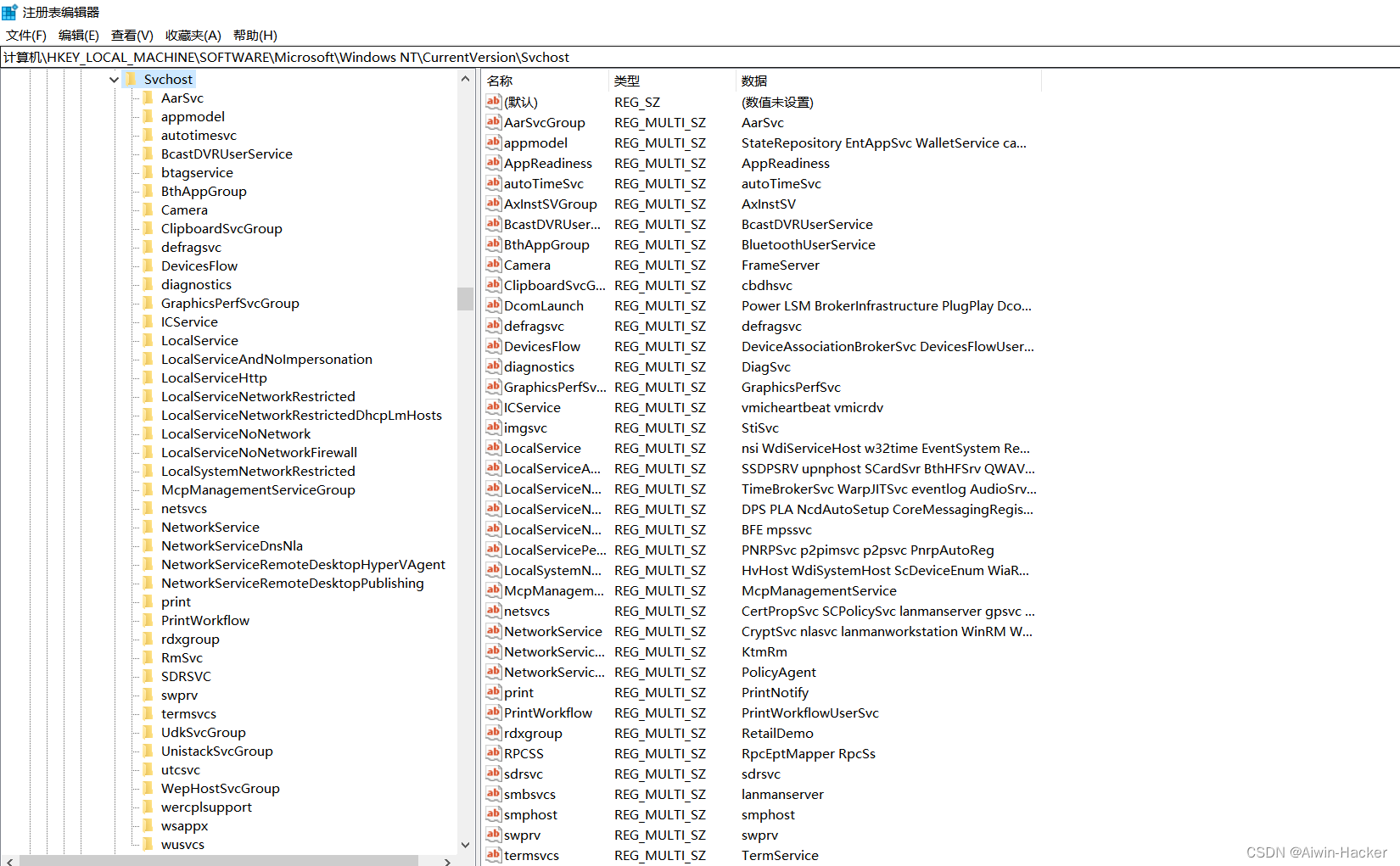Select the NetworkServiceDnsNla tree item
Image resolution: width=1400 pixels, height=866 pixels.
232,545
